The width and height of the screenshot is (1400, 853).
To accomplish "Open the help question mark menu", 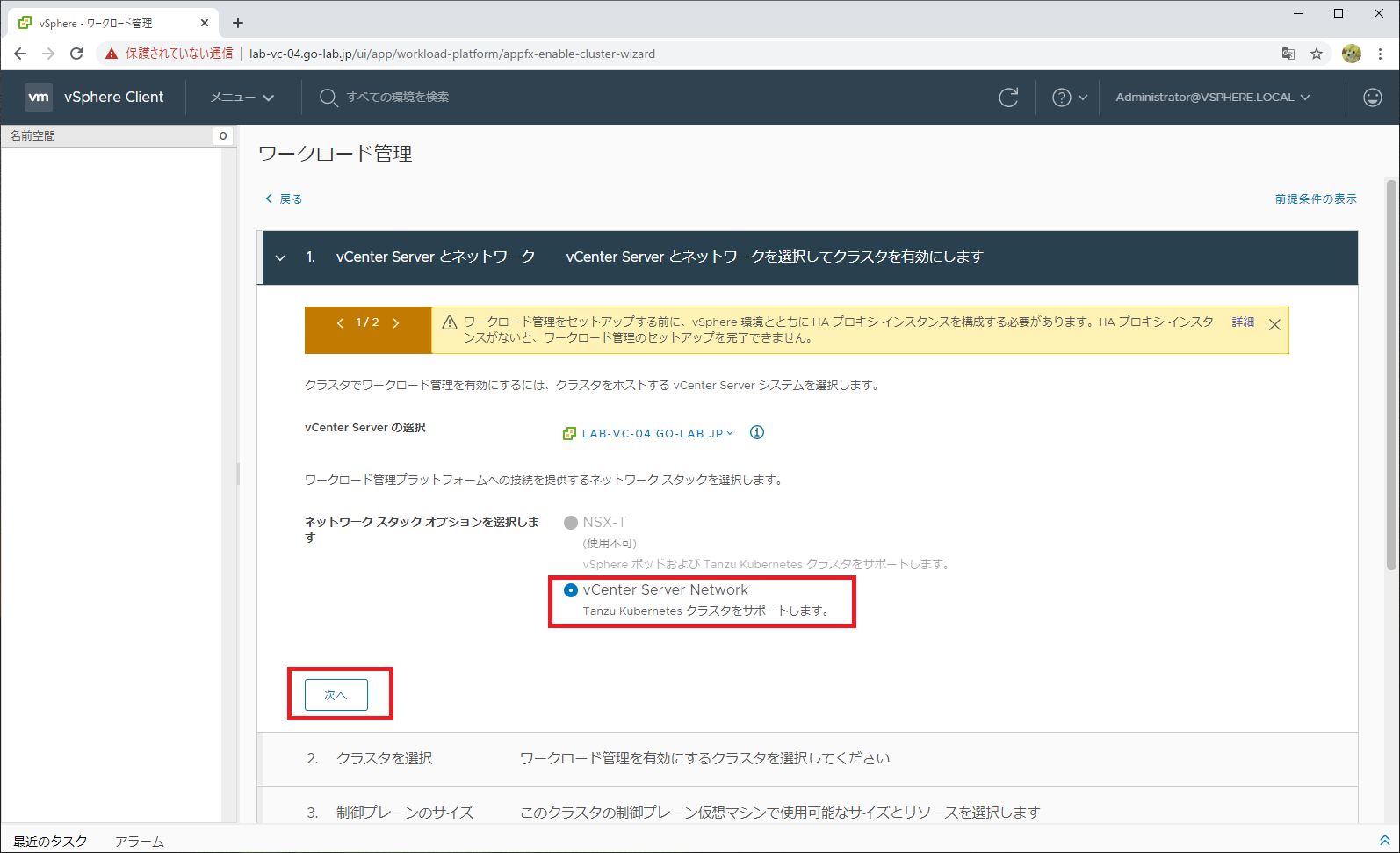I will tap(1069, 98).
